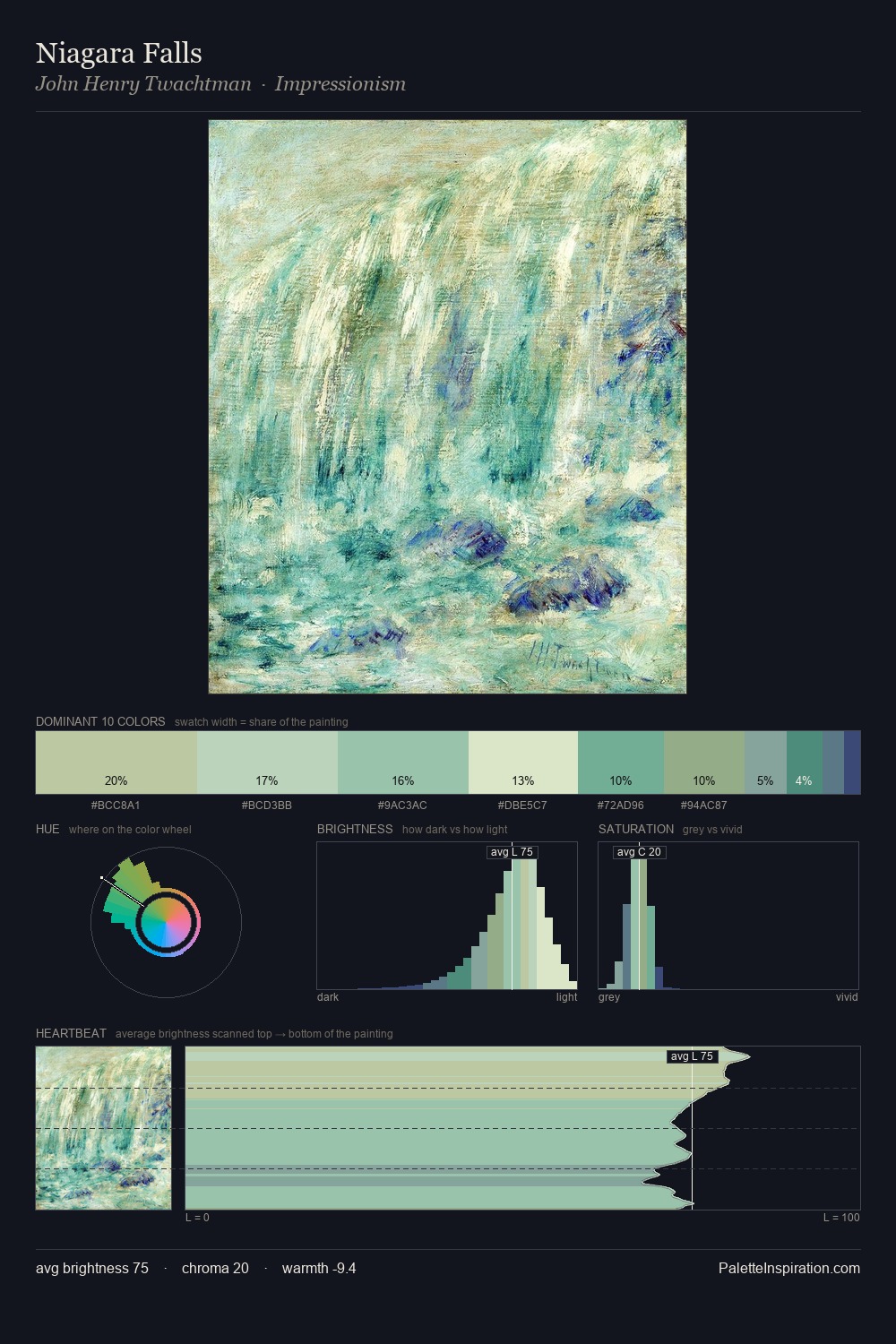Click the Niagara Falls title
This screenshot has height=1344, width=896.
pos(118,54)
